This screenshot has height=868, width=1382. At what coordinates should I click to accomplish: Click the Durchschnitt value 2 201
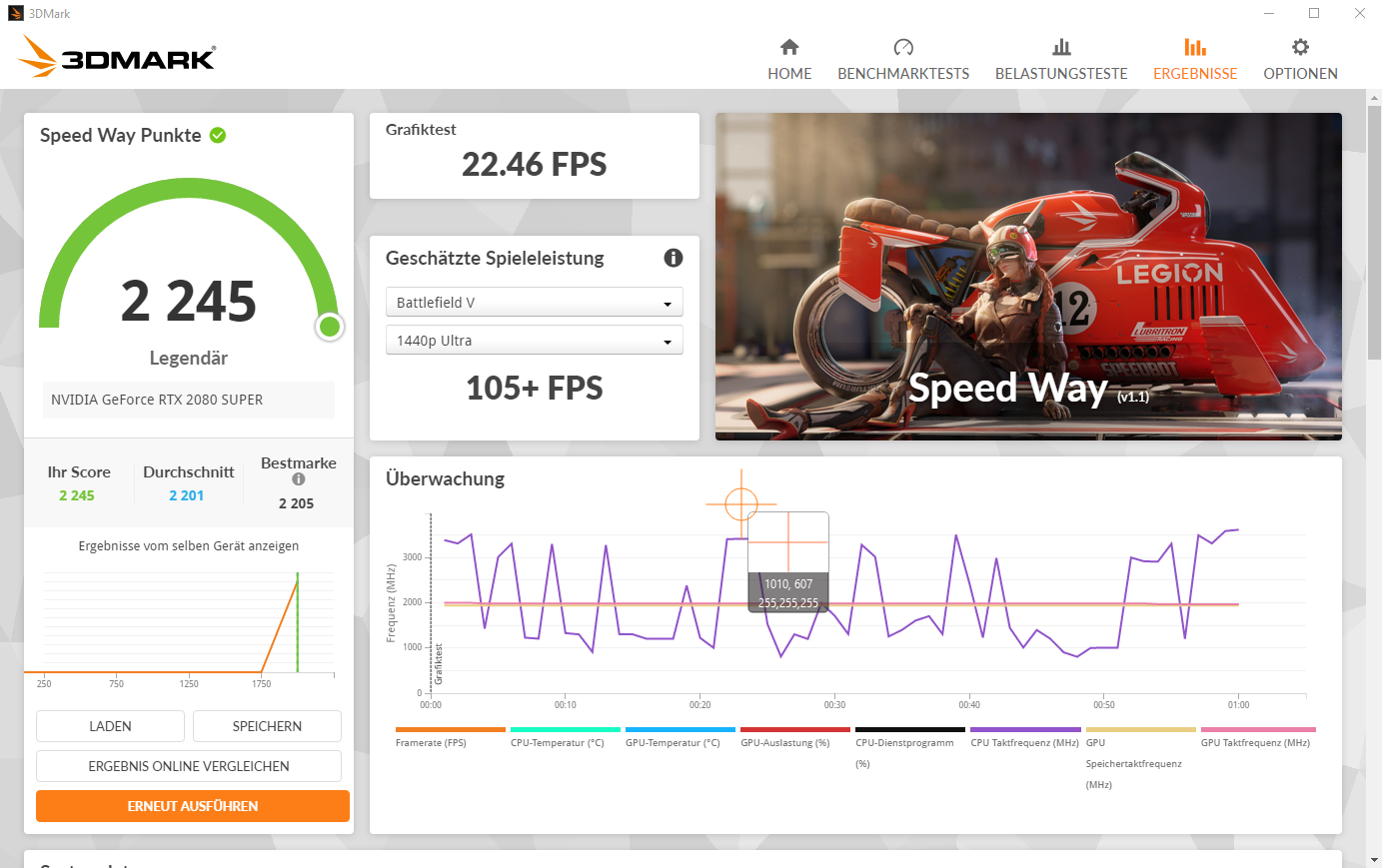click(x=187, y=495)
